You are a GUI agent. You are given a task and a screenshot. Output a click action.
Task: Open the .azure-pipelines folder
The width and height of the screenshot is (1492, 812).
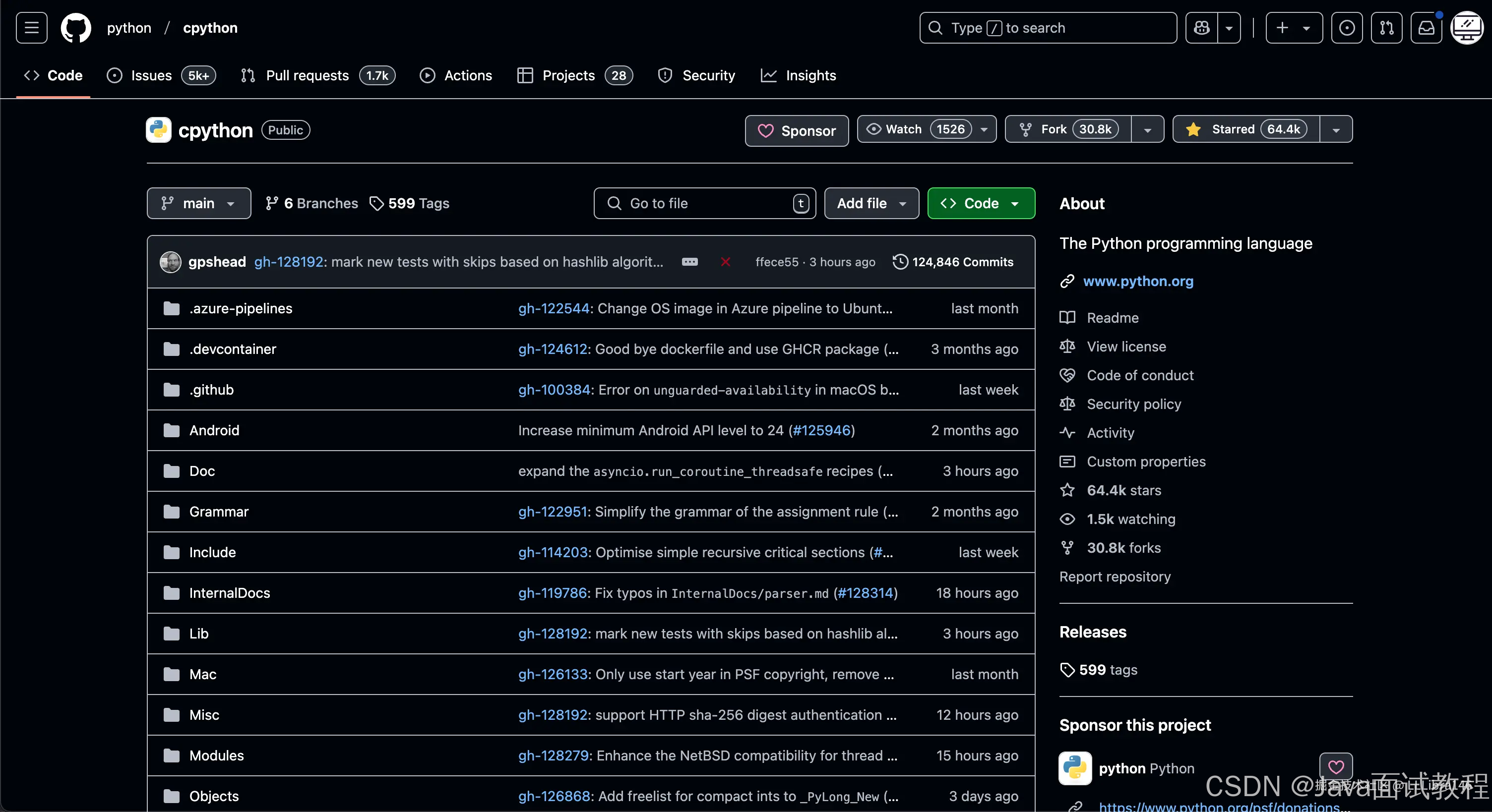[x=241, y=308]
